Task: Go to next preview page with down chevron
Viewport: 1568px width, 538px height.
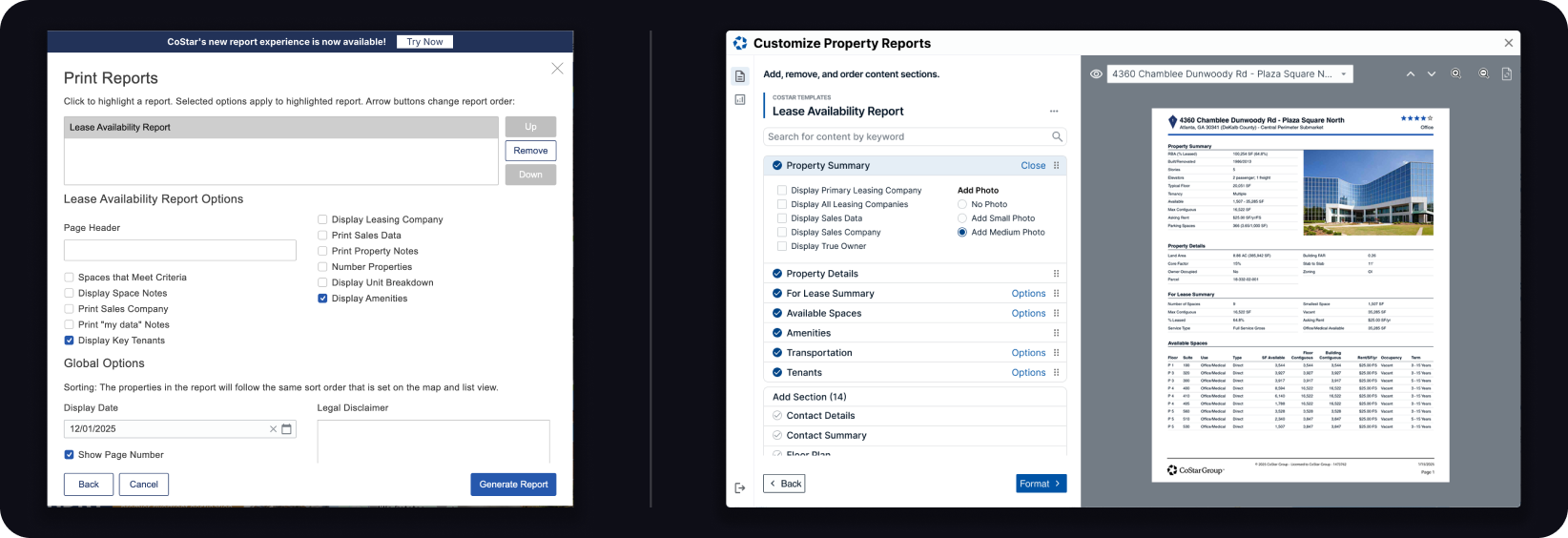Action: click(1432, 73)
